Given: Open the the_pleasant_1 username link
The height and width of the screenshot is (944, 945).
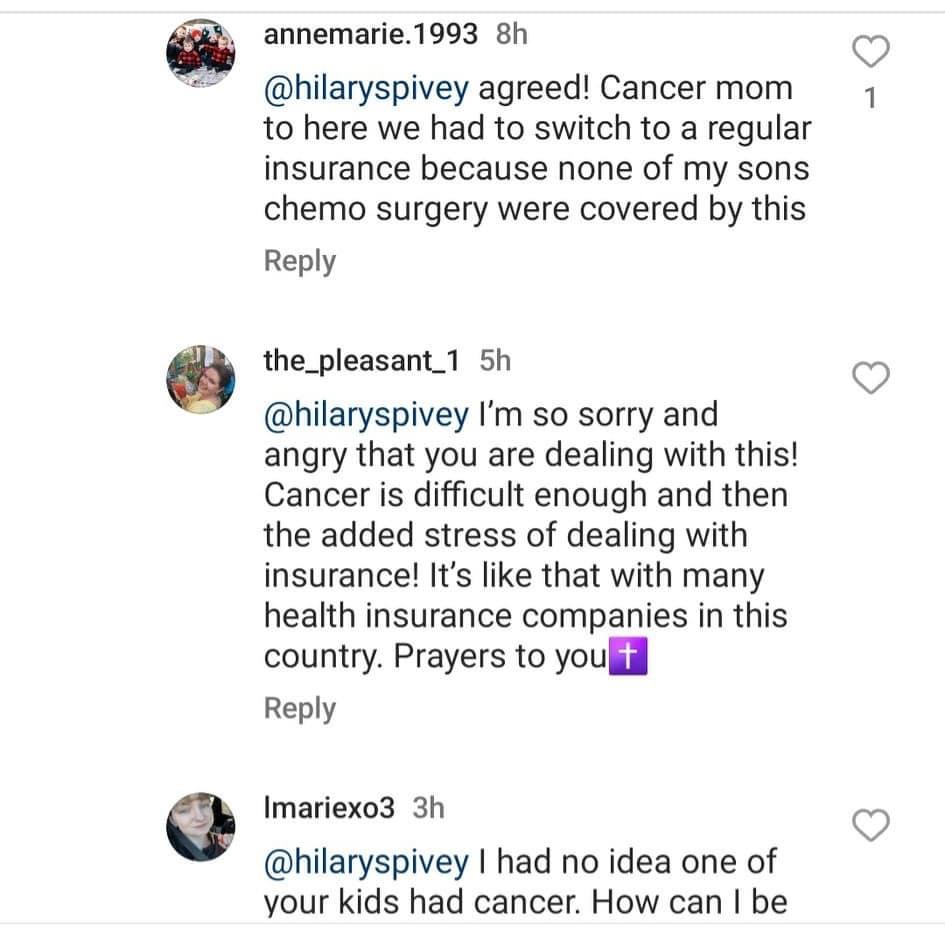Looking at the screenshot, I should (x=362, y=360).
